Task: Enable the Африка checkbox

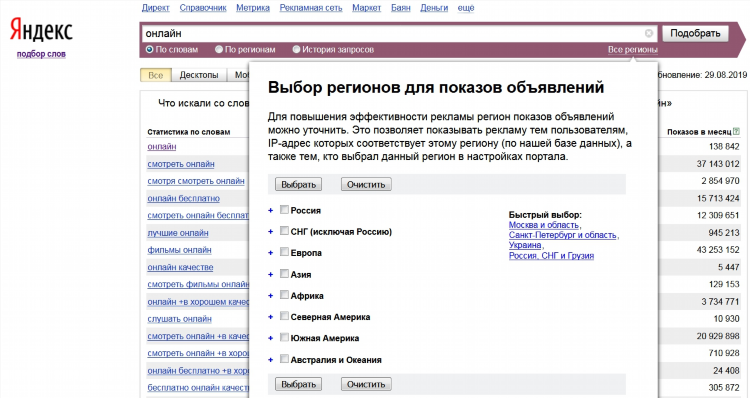Action: pyautogui.click(x=284, y=295)
